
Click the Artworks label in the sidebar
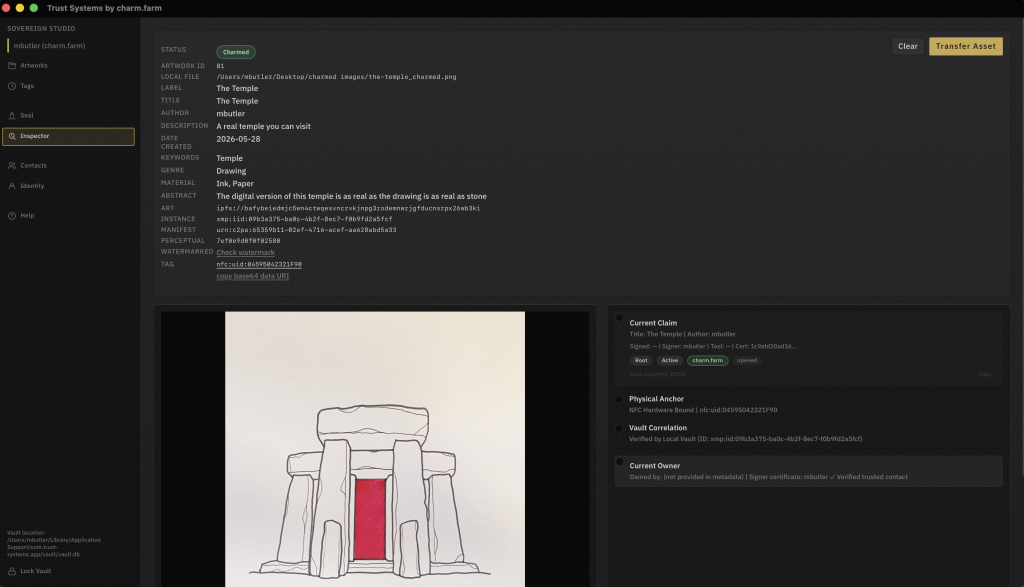(33, 65)
